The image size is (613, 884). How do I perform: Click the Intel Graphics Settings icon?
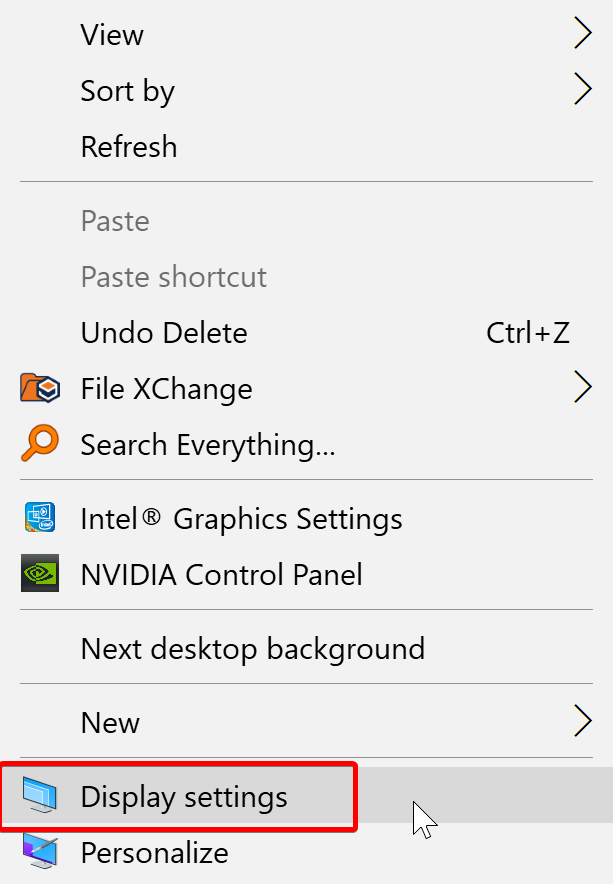[40, 519]
